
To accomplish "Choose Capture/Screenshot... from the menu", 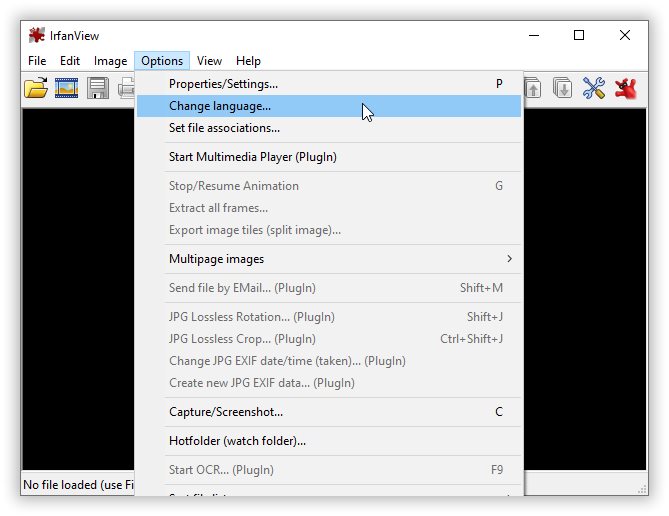I will pyautogui.click(x=226, y=412).
